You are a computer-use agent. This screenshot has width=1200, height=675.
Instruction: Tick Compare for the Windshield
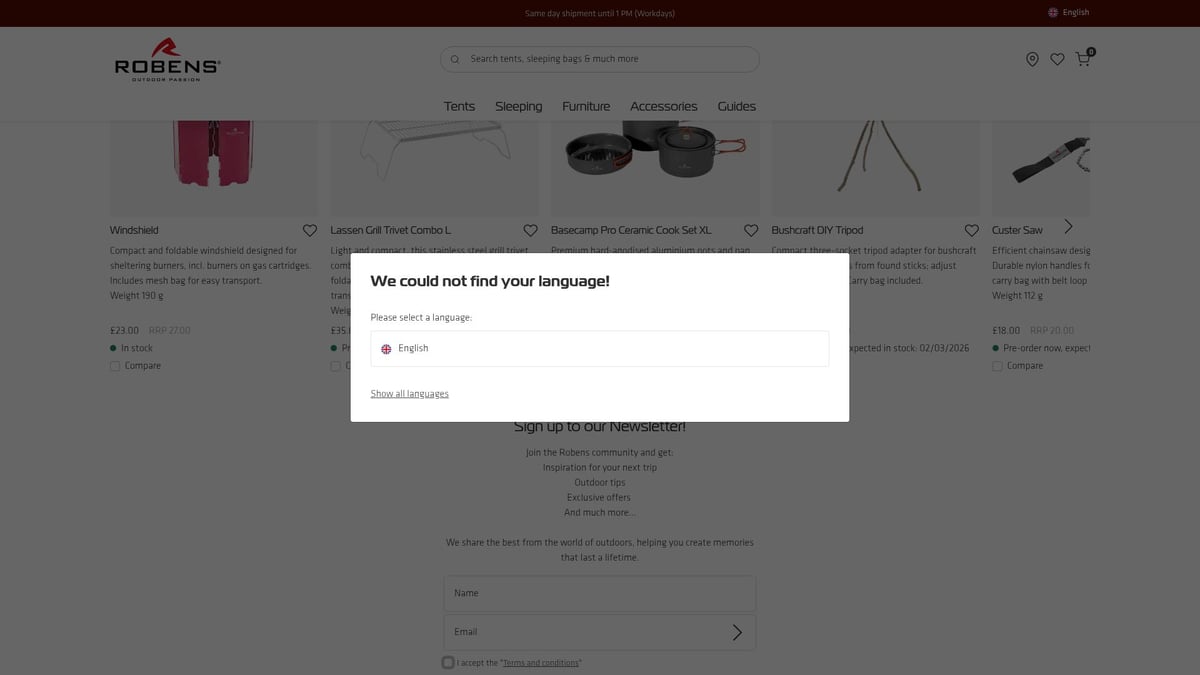(x=115, y=366)
